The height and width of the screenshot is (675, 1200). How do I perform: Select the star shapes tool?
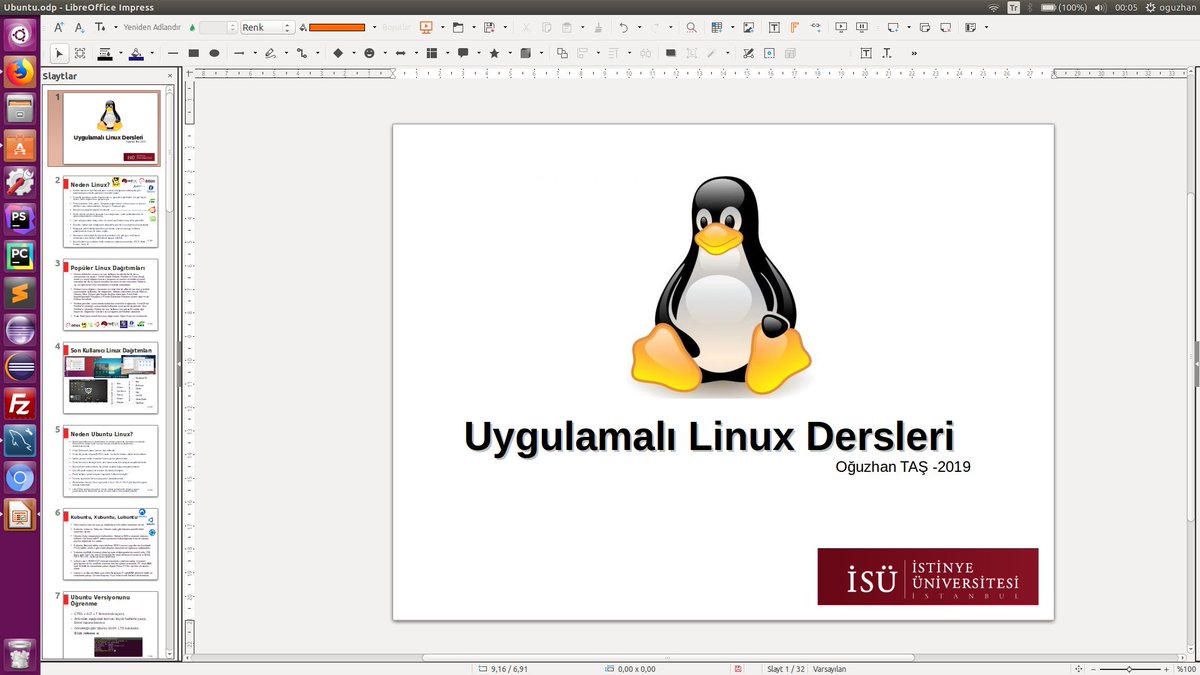(x=494, y=53)
